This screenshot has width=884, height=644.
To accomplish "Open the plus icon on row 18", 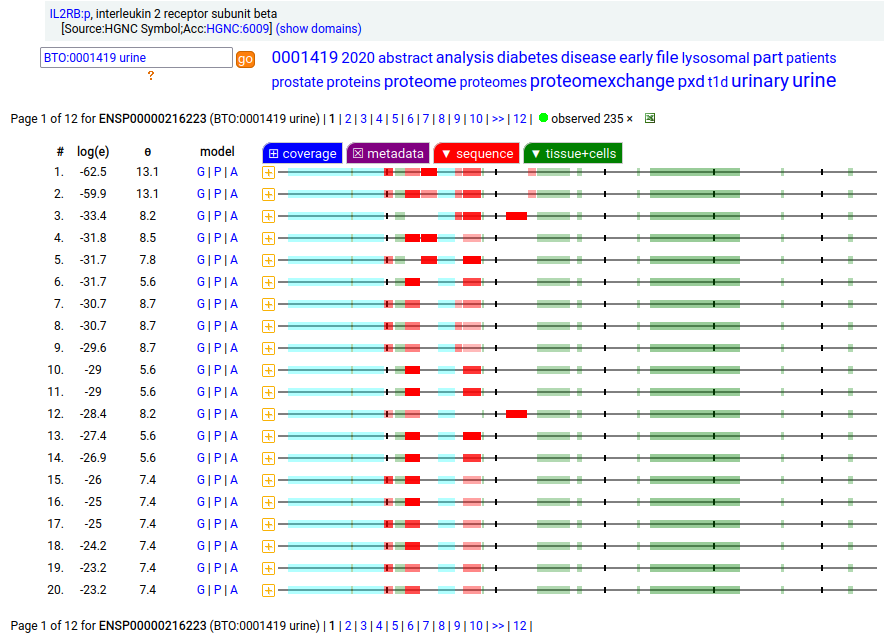I will 268,546.
